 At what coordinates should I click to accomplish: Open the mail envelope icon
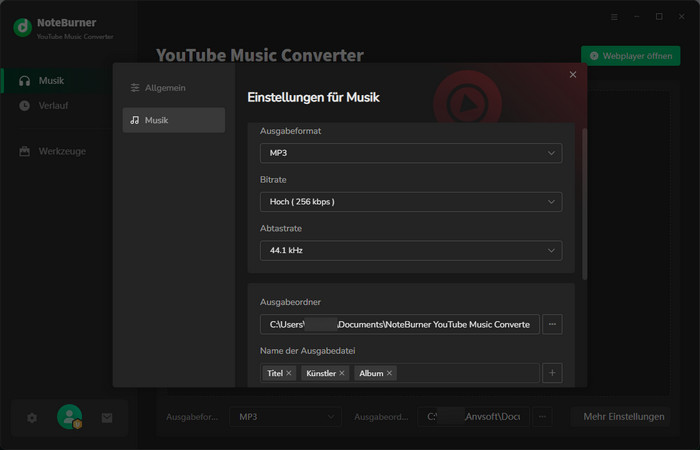(107, 418)
